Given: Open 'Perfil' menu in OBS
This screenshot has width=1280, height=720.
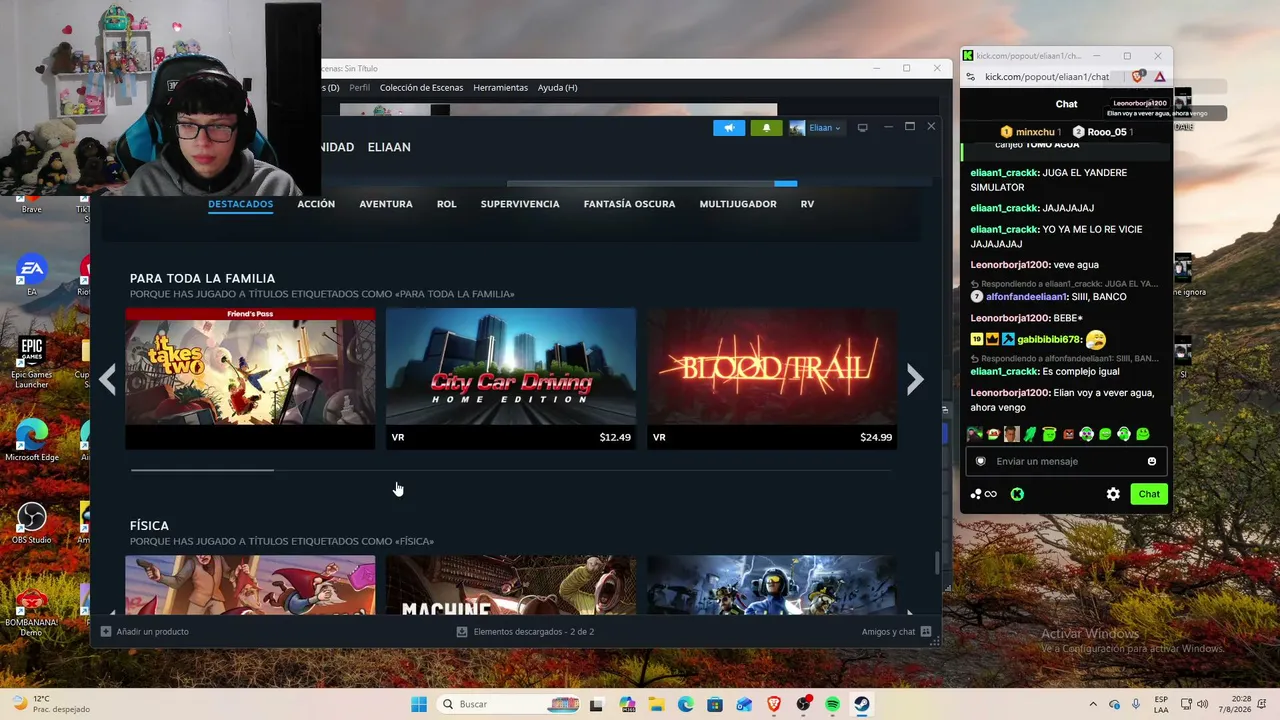Looking at the screenshot, I should (x=359, y=88).
